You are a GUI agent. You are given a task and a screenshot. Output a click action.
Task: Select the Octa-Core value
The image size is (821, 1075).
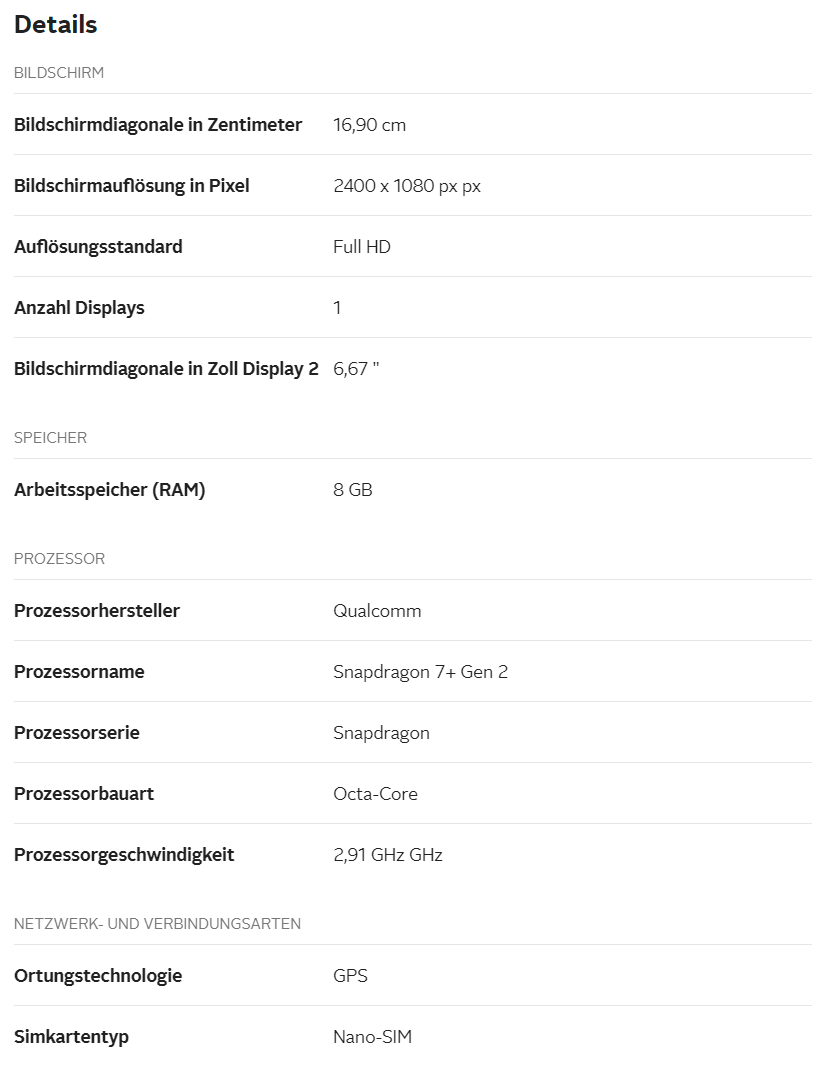pos(375,794)
